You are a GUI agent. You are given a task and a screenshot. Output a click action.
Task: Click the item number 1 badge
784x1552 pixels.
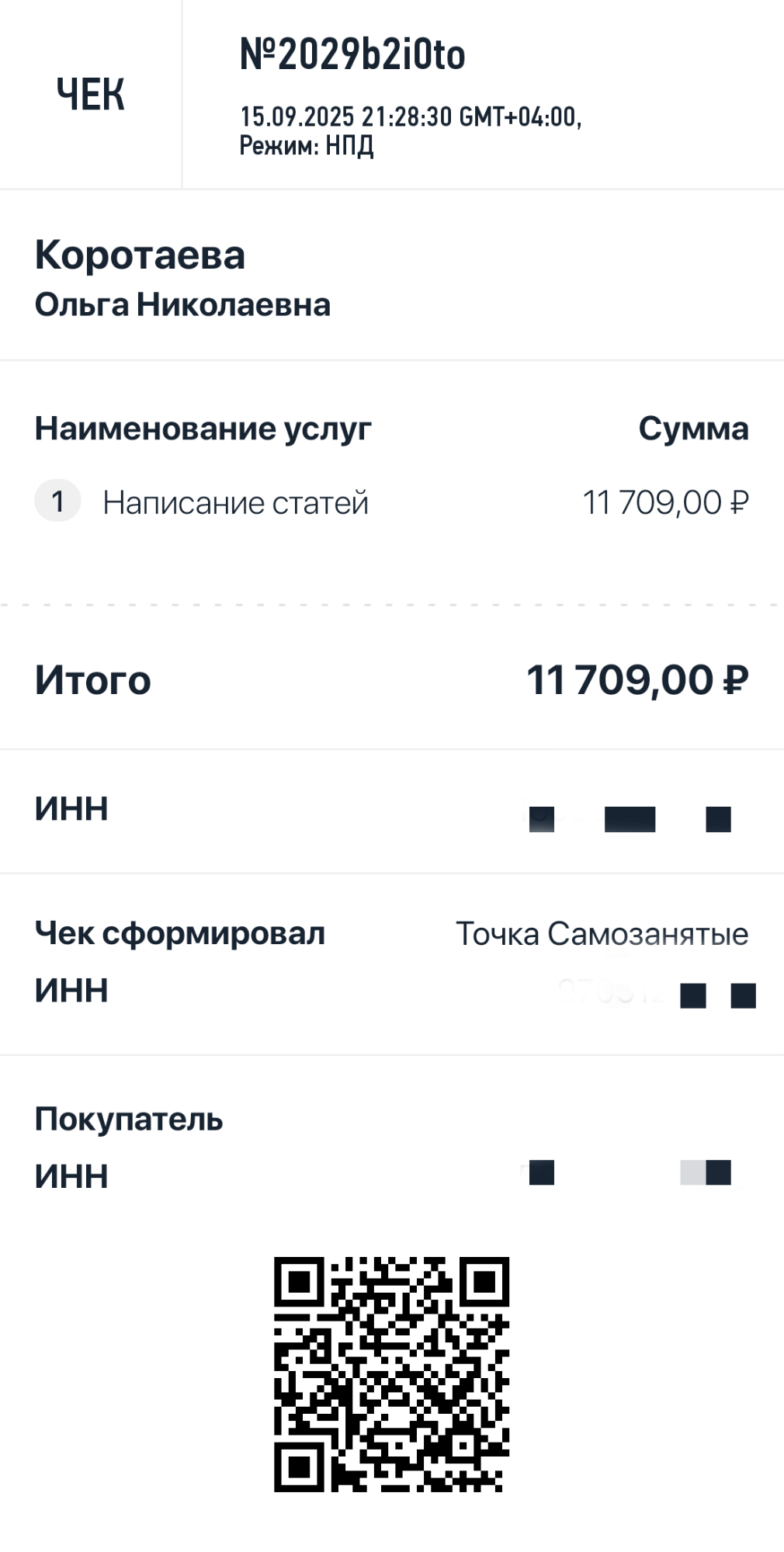[57, 502]
